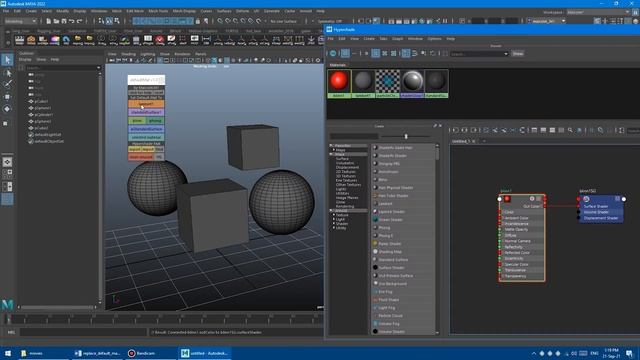The width and height of the screenshot is (640, 360).
Task: Click the round first icon in Hypershade toolbar
Action: click(333, 53)
